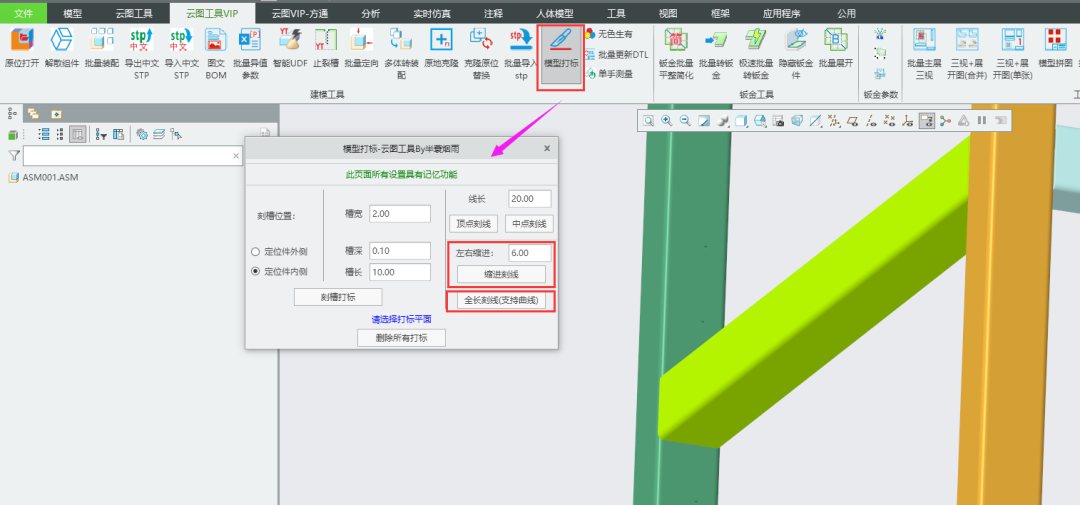Click the 槽宽 input field

coord(400,214)
